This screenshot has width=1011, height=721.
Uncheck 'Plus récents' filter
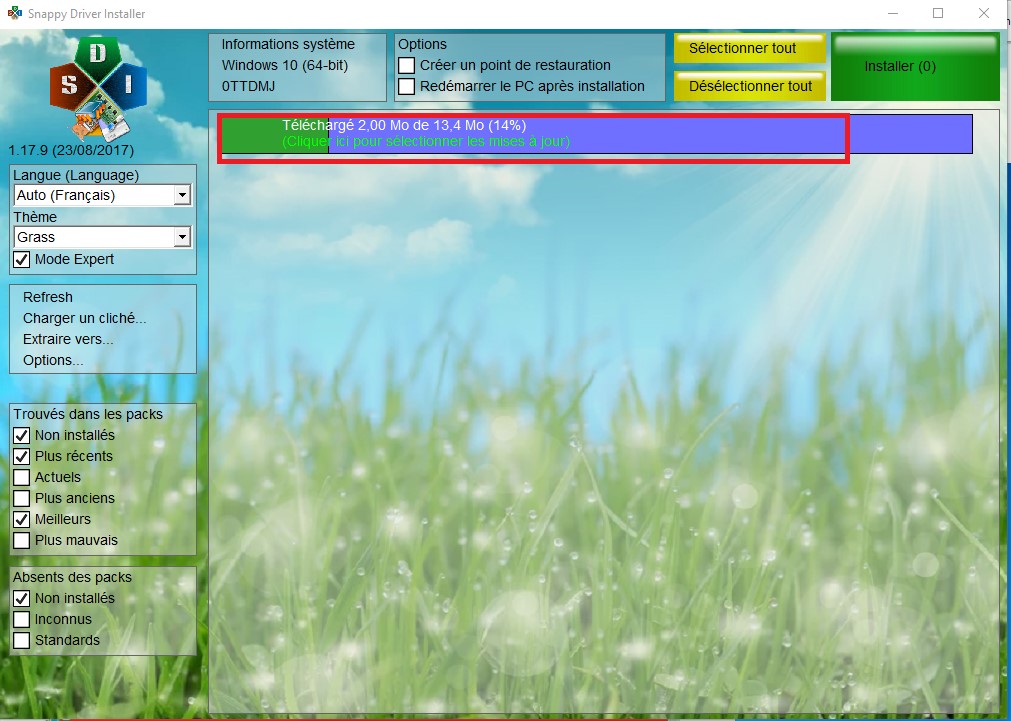coord(21,456)
